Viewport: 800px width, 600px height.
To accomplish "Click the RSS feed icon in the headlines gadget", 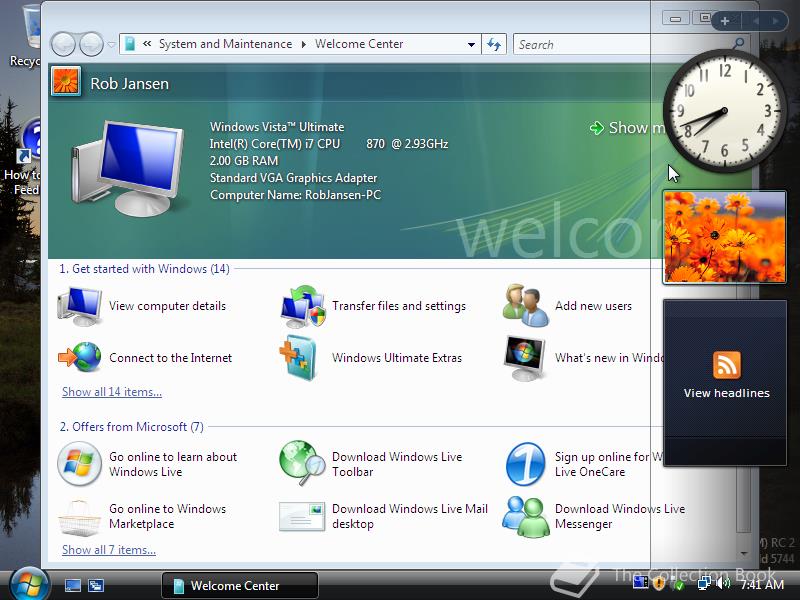I will pyautogui.click(x=727, y=365).
